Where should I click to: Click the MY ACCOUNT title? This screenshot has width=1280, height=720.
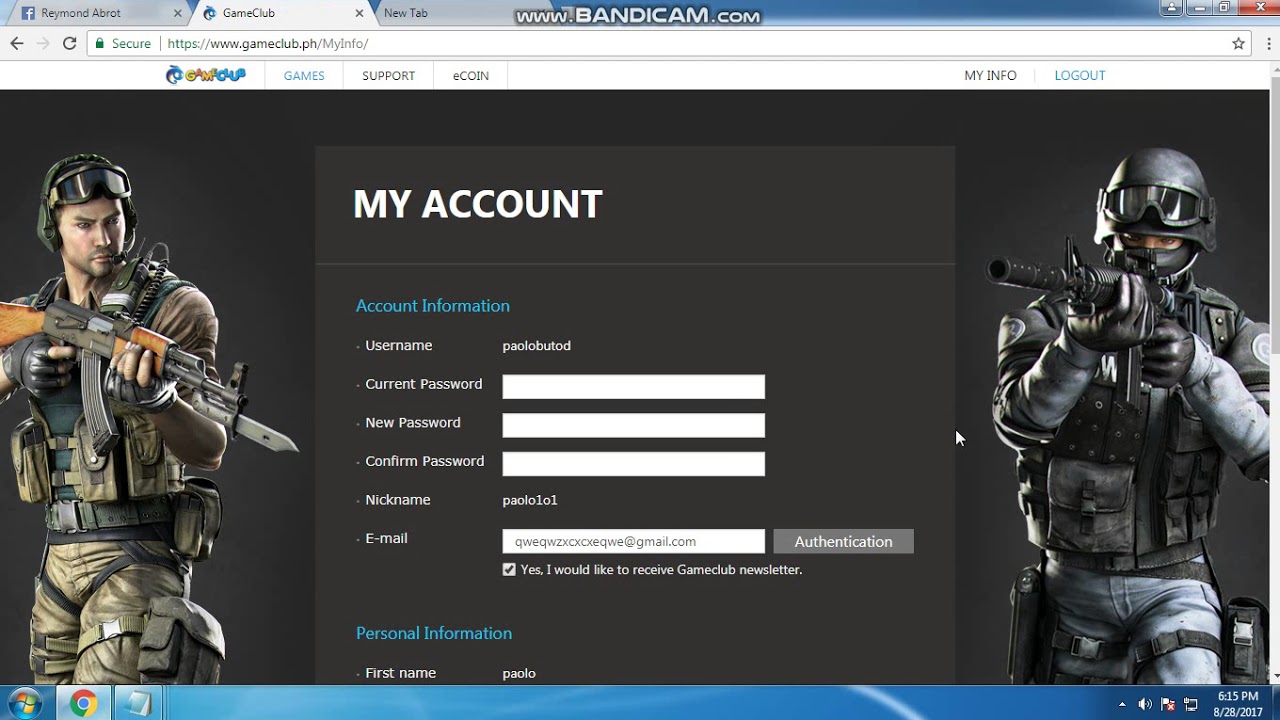[x=478, y=204]
